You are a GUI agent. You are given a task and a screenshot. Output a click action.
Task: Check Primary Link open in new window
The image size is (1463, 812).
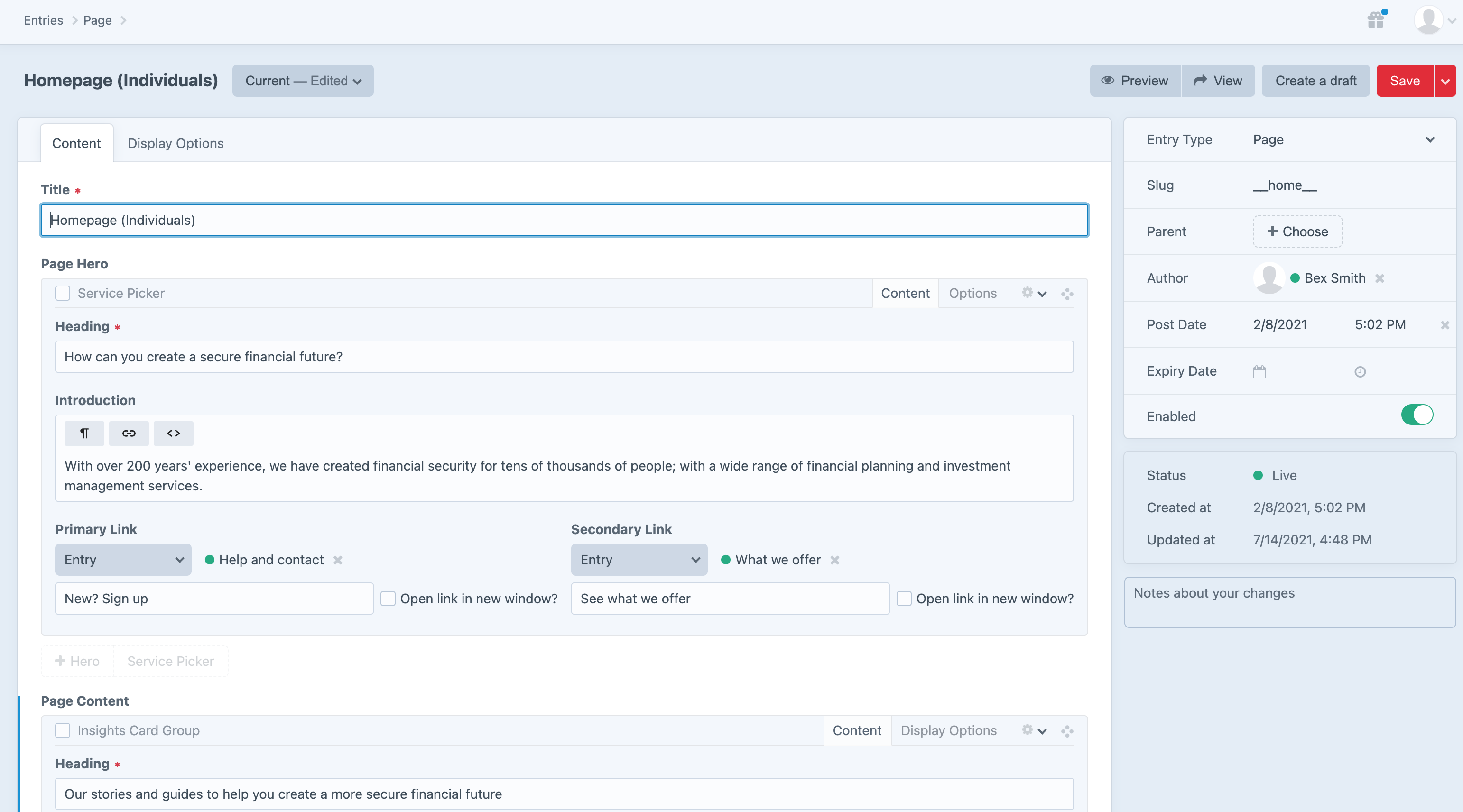tap(388, 599)
